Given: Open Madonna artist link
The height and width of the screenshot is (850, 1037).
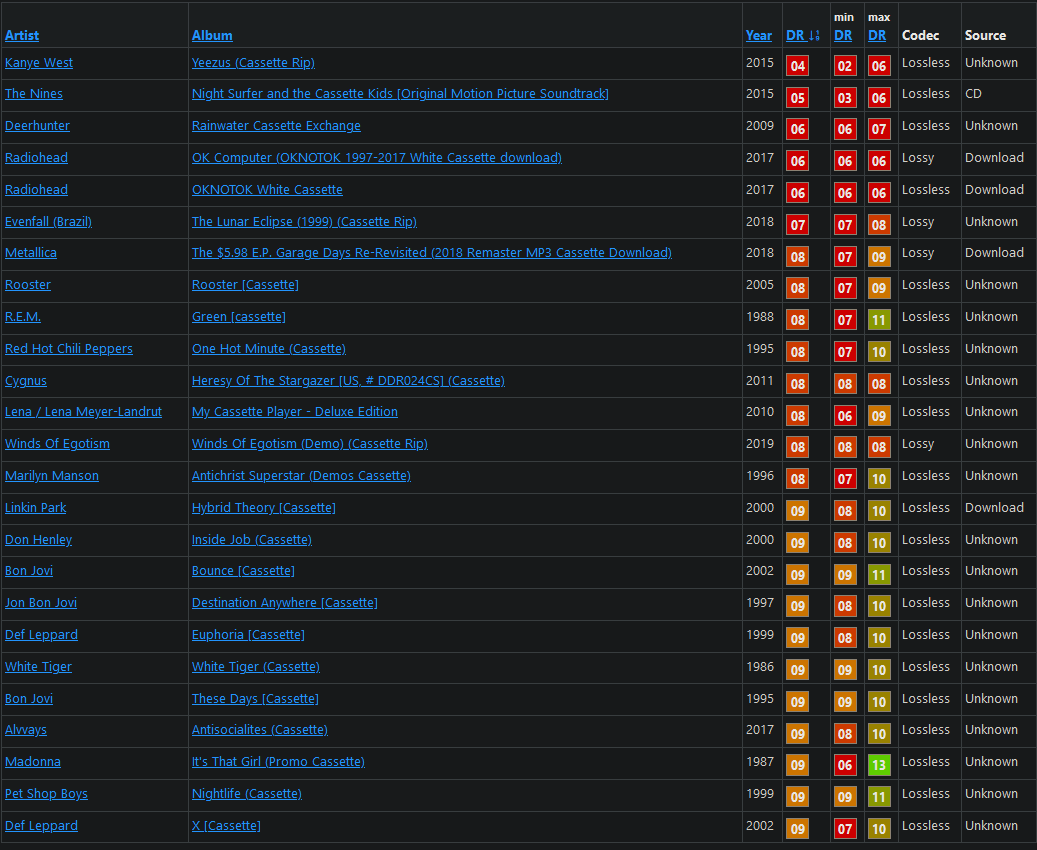Looking at the screenshot, I should click(33, 762).
